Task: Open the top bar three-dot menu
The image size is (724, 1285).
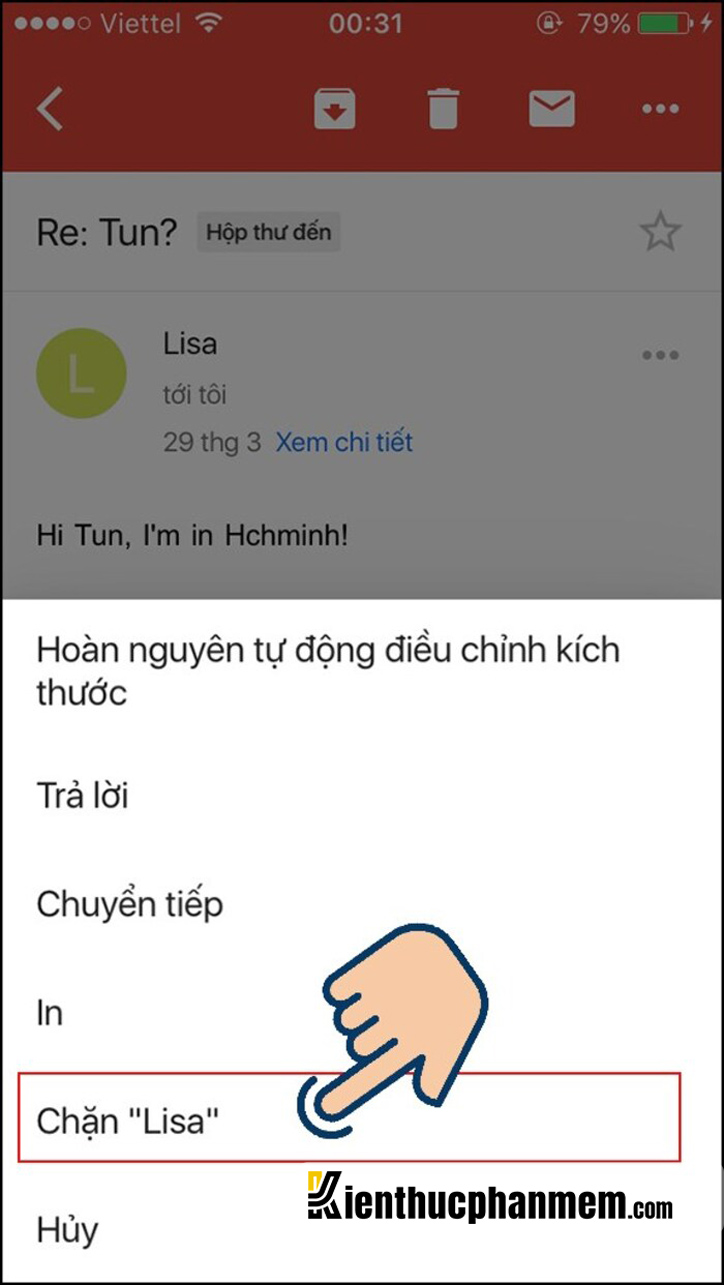Action: coord(660,108)
